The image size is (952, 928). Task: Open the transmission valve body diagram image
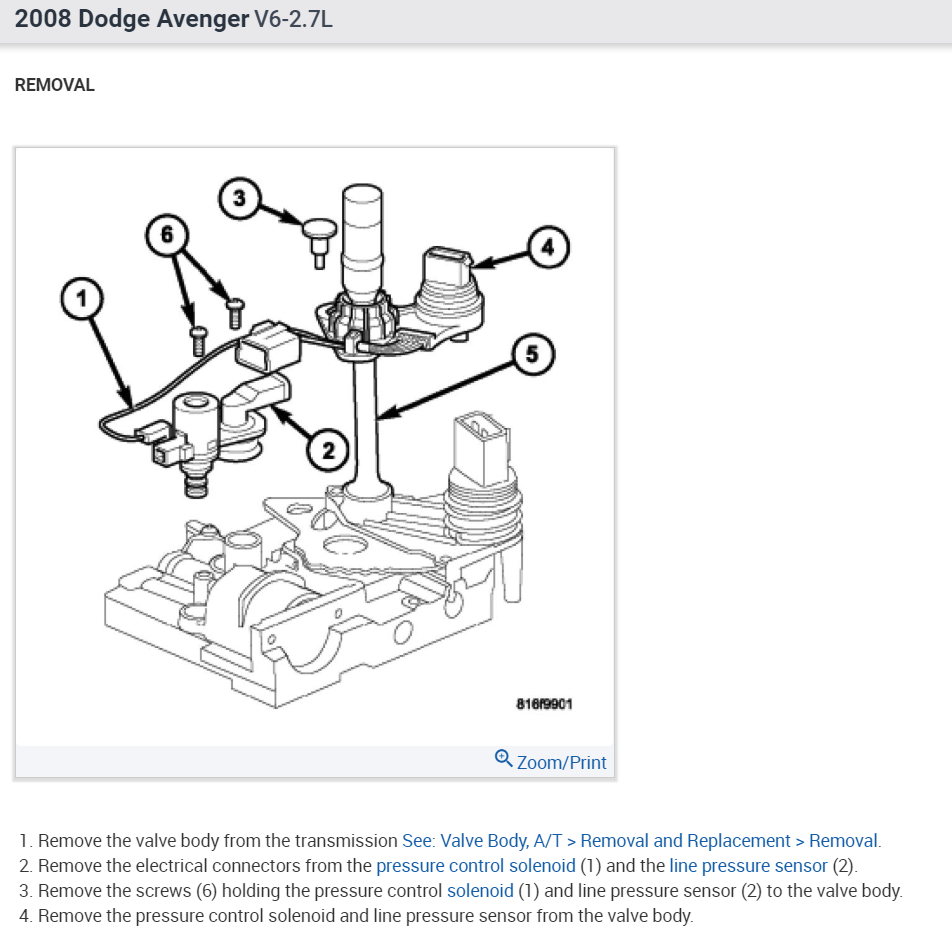314,446
